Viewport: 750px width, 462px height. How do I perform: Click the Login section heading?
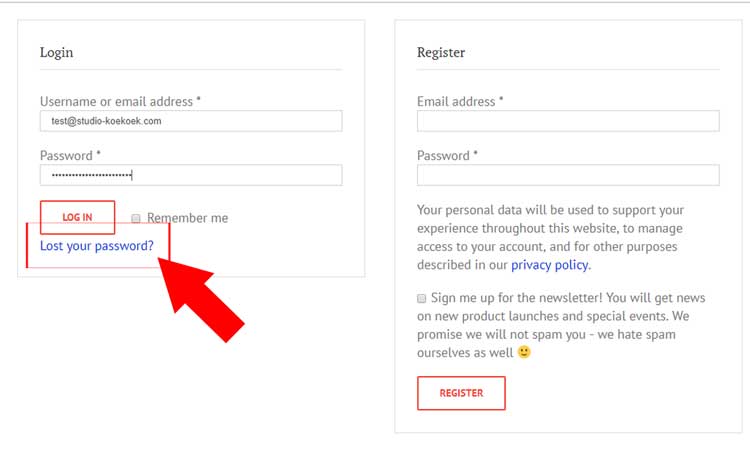coord(56,52)
